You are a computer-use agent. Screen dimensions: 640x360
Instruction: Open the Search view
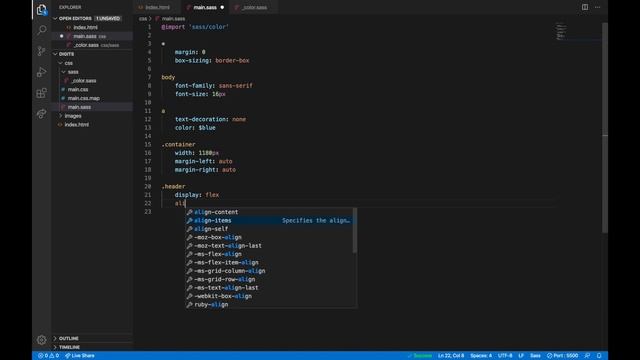coord(42,30)
